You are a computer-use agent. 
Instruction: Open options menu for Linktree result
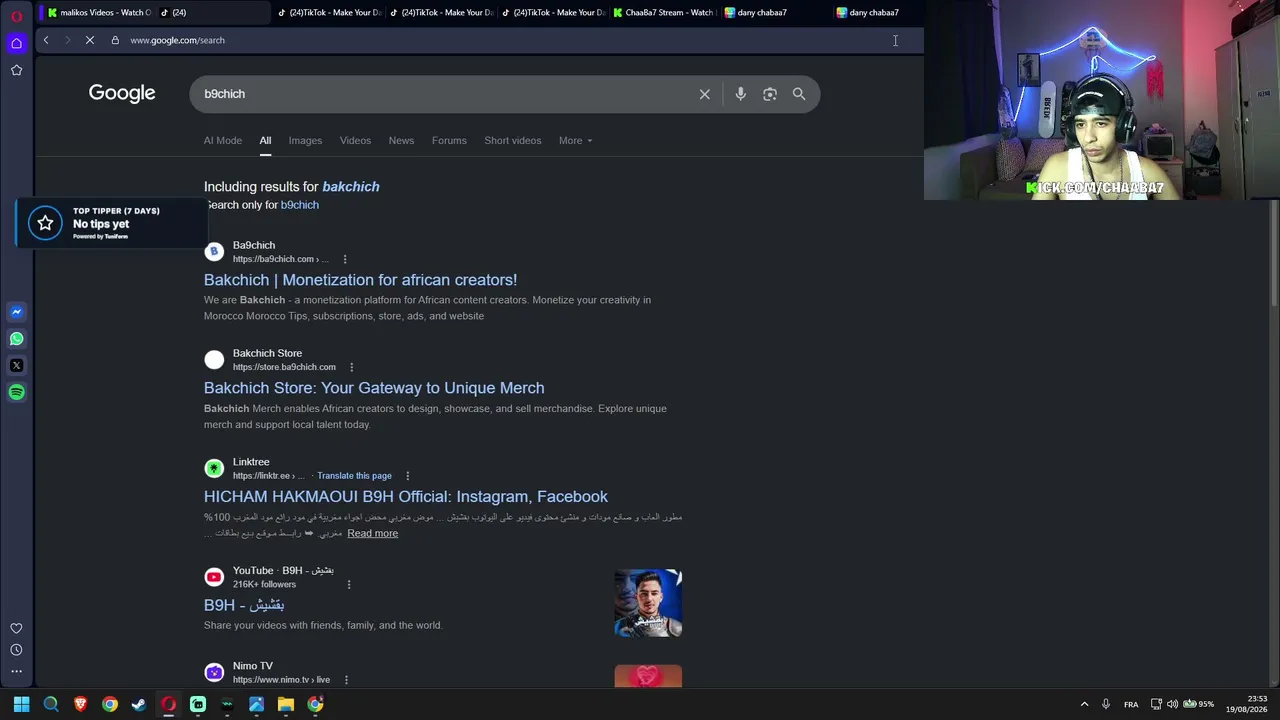click(407, 476)
